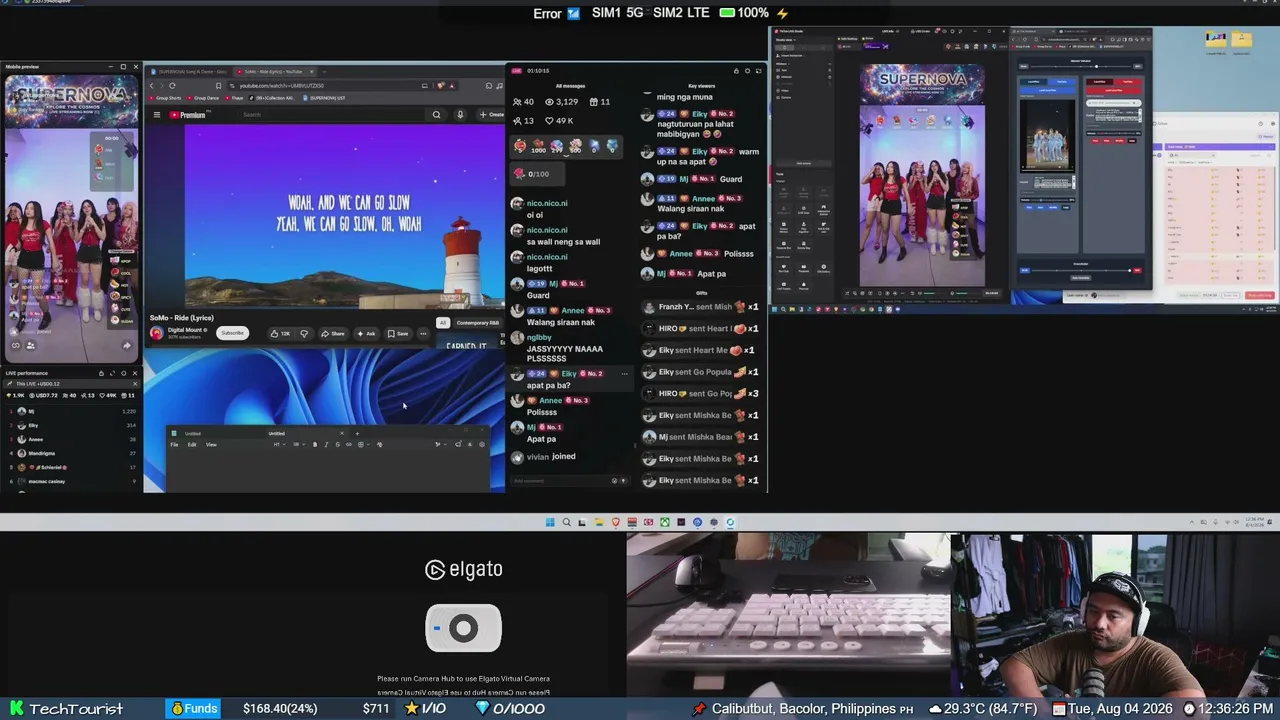Open the View menu in Untitled editor
The height and width of the screenshot is (720, 1280).
click(x=211, y=445)
